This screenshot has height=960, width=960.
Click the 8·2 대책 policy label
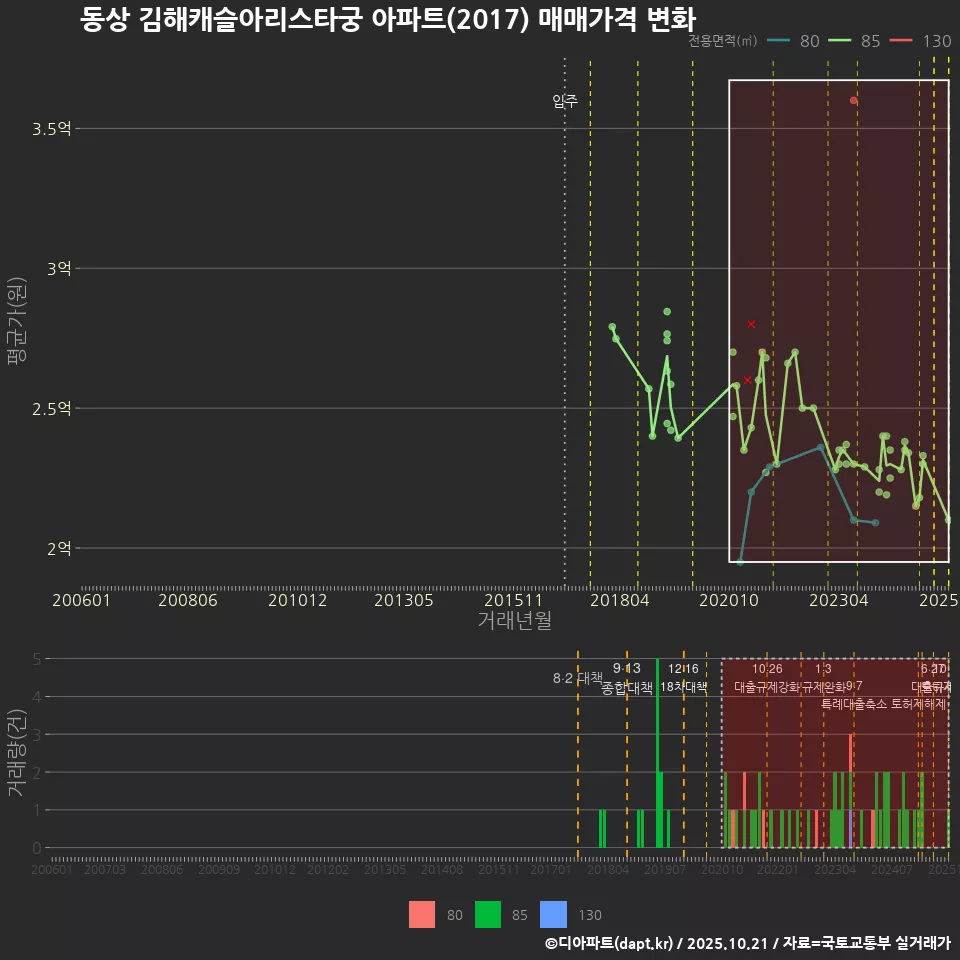click(x=576, y=677)
